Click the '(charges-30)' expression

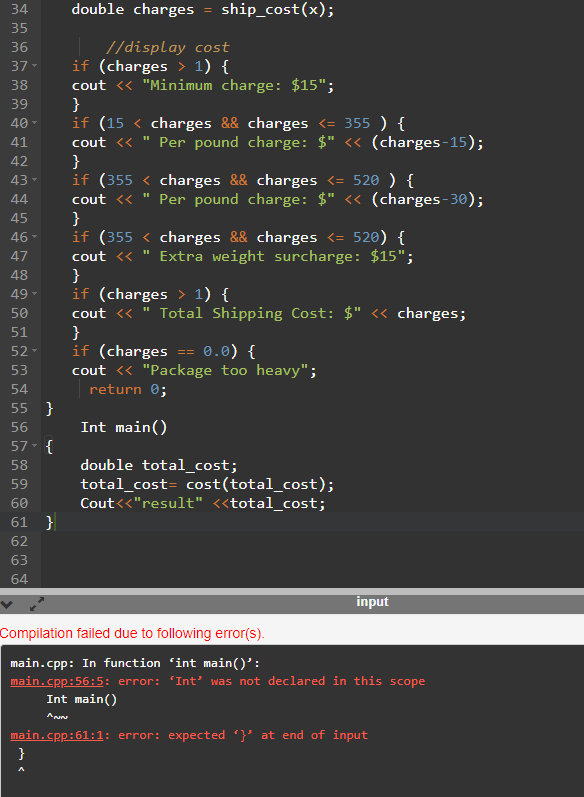424,199
